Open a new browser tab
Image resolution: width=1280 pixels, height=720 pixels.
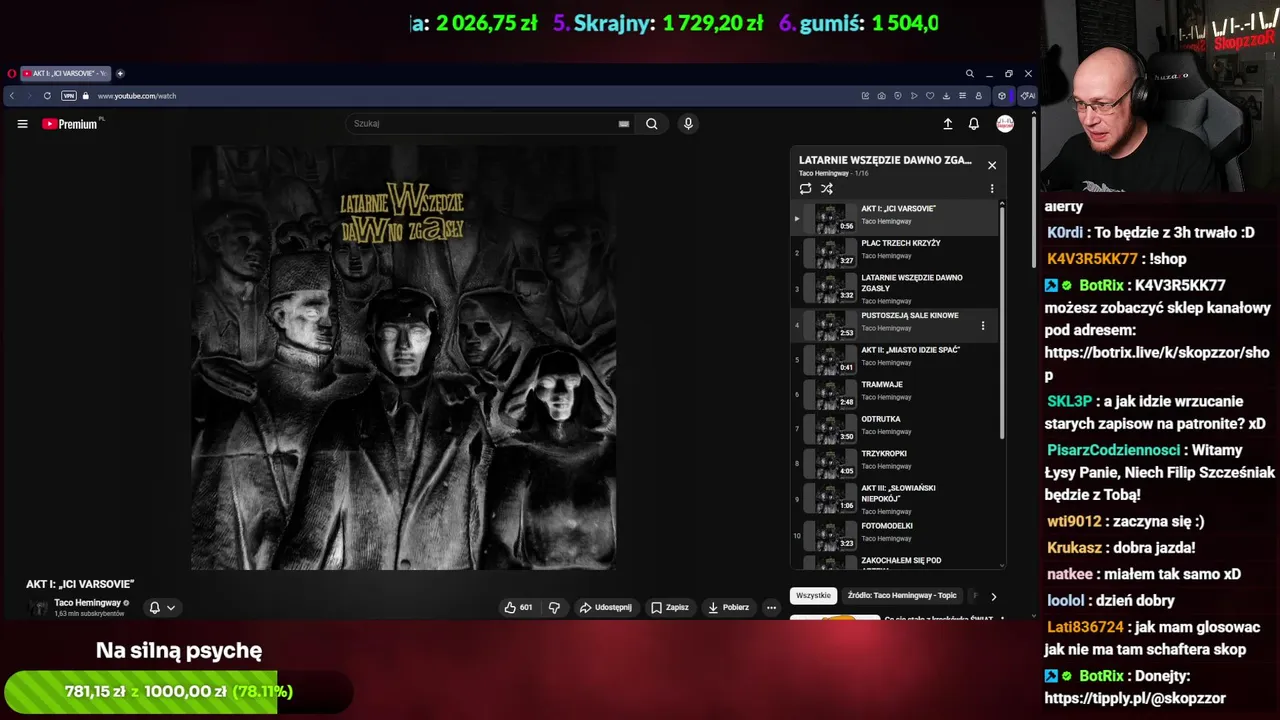[x=120, y=73]
